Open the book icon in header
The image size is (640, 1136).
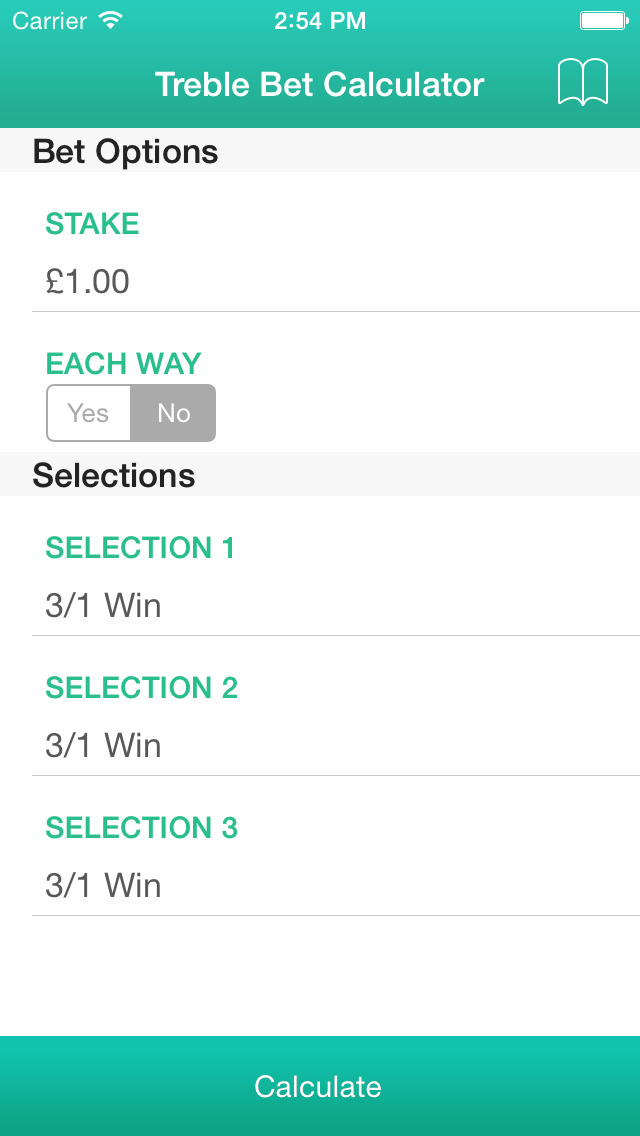tap(582, 83)
